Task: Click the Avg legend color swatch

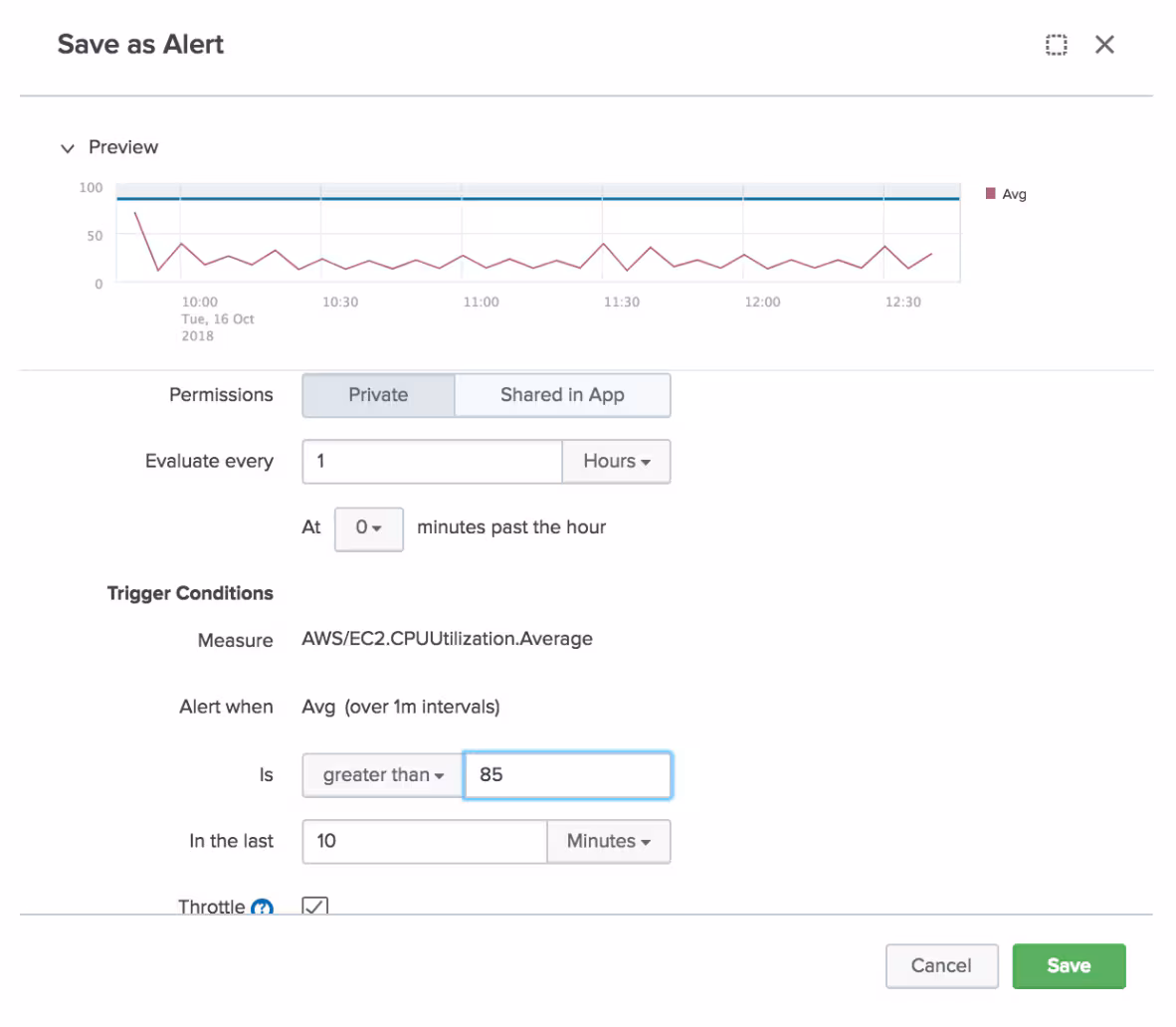Action: 990,193
